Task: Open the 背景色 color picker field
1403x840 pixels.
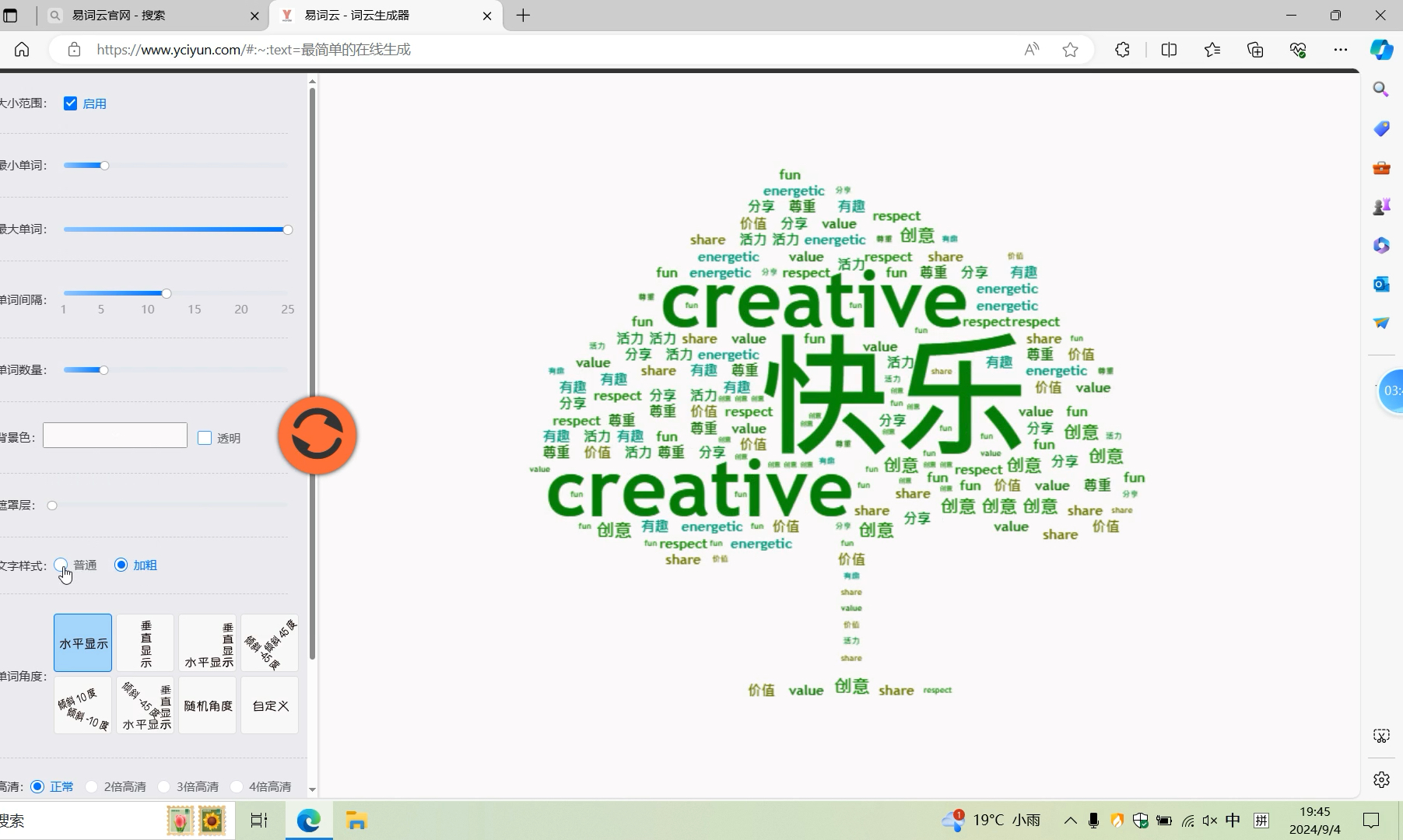Action: [x=114, y=435]
